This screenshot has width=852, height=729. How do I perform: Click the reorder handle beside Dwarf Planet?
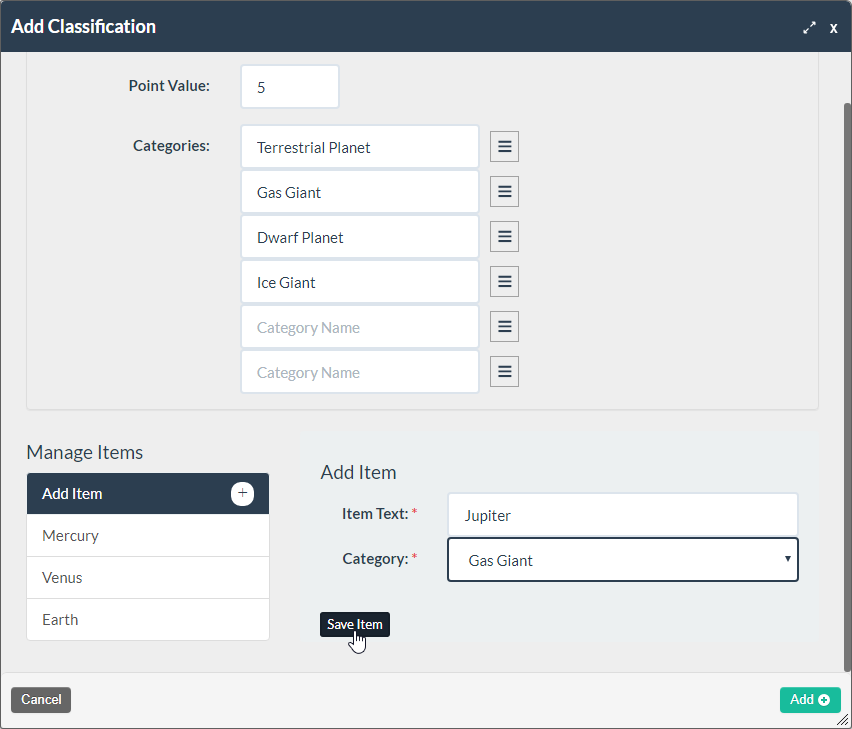tap(504, 237)
